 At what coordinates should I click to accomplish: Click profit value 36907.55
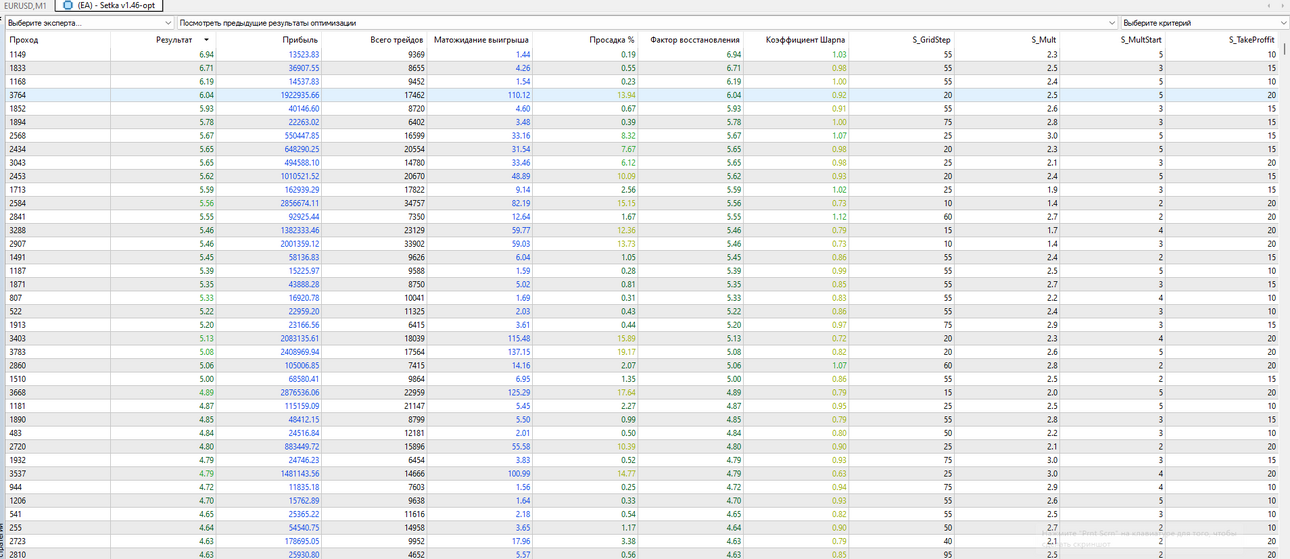tap(303, 68)
